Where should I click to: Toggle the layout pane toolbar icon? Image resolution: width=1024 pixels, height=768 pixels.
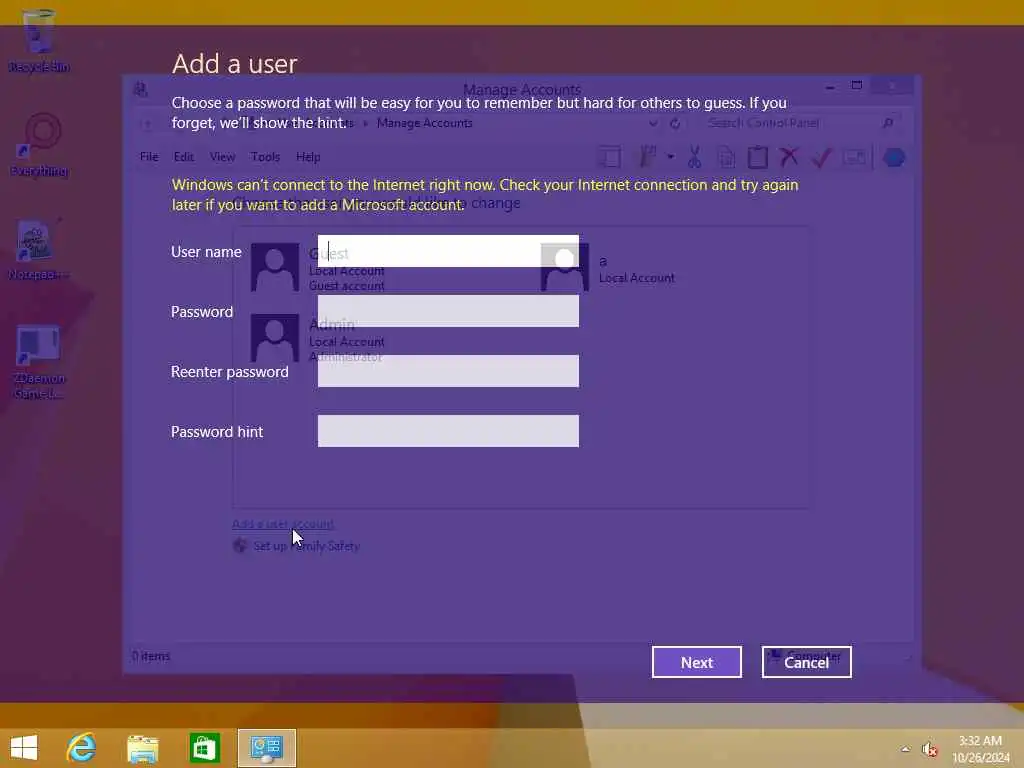(x=609, y=157)
